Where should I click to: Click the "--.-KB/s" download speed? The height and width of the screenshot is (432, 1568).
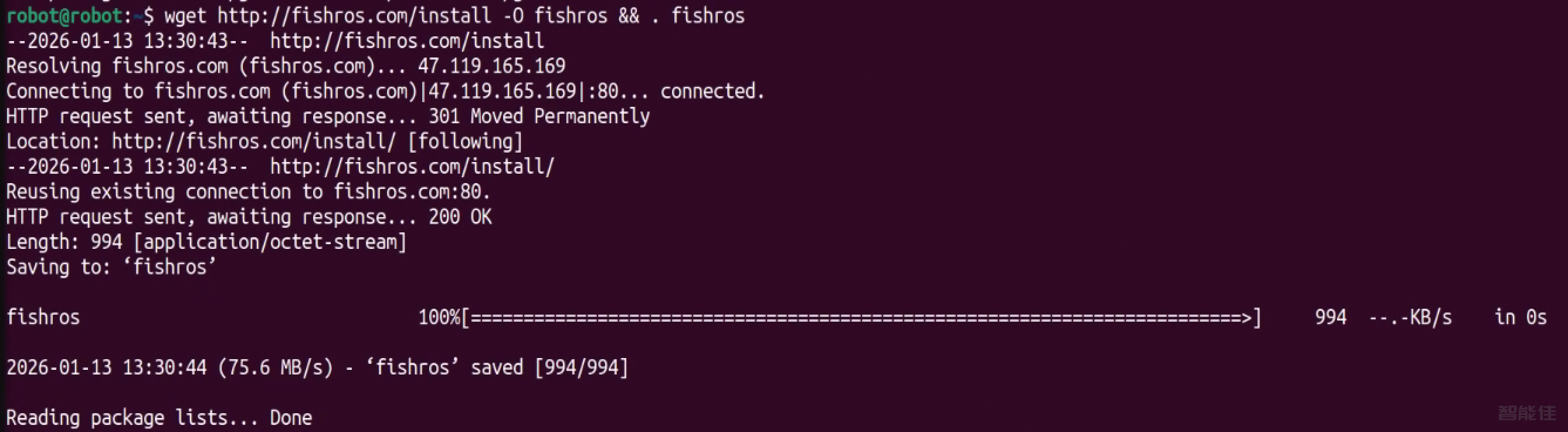(1410, 318)
